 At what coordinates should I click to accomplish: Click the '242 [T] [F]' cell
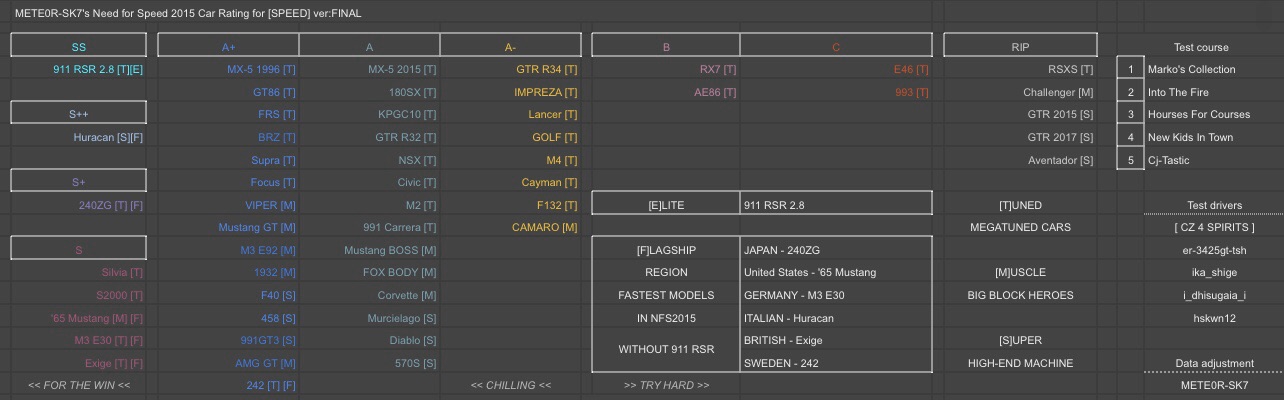pyautogui.click(x=229, y=385)
